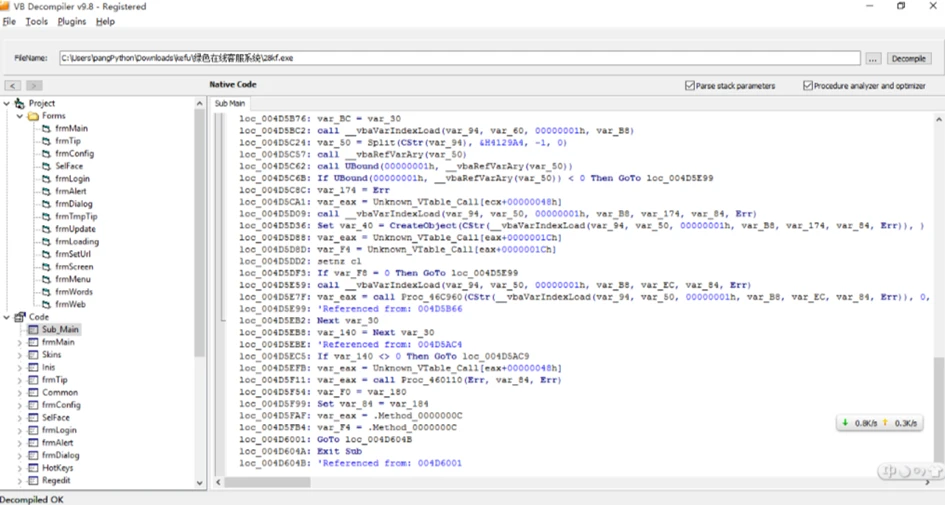945x505 pixels.
Task: Click the frmLoading form icon
Action: [46, 242]
